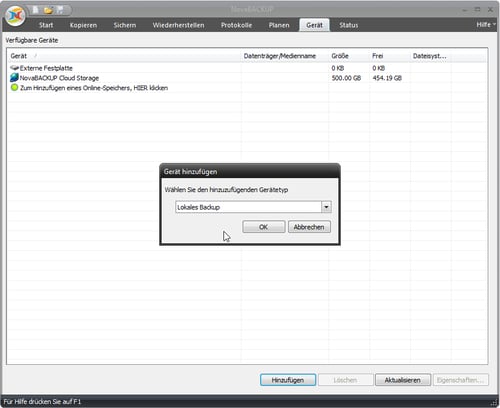500x408 pixels.
Task: Maximize the NovaBACKUP window
Action: [478, 10]
